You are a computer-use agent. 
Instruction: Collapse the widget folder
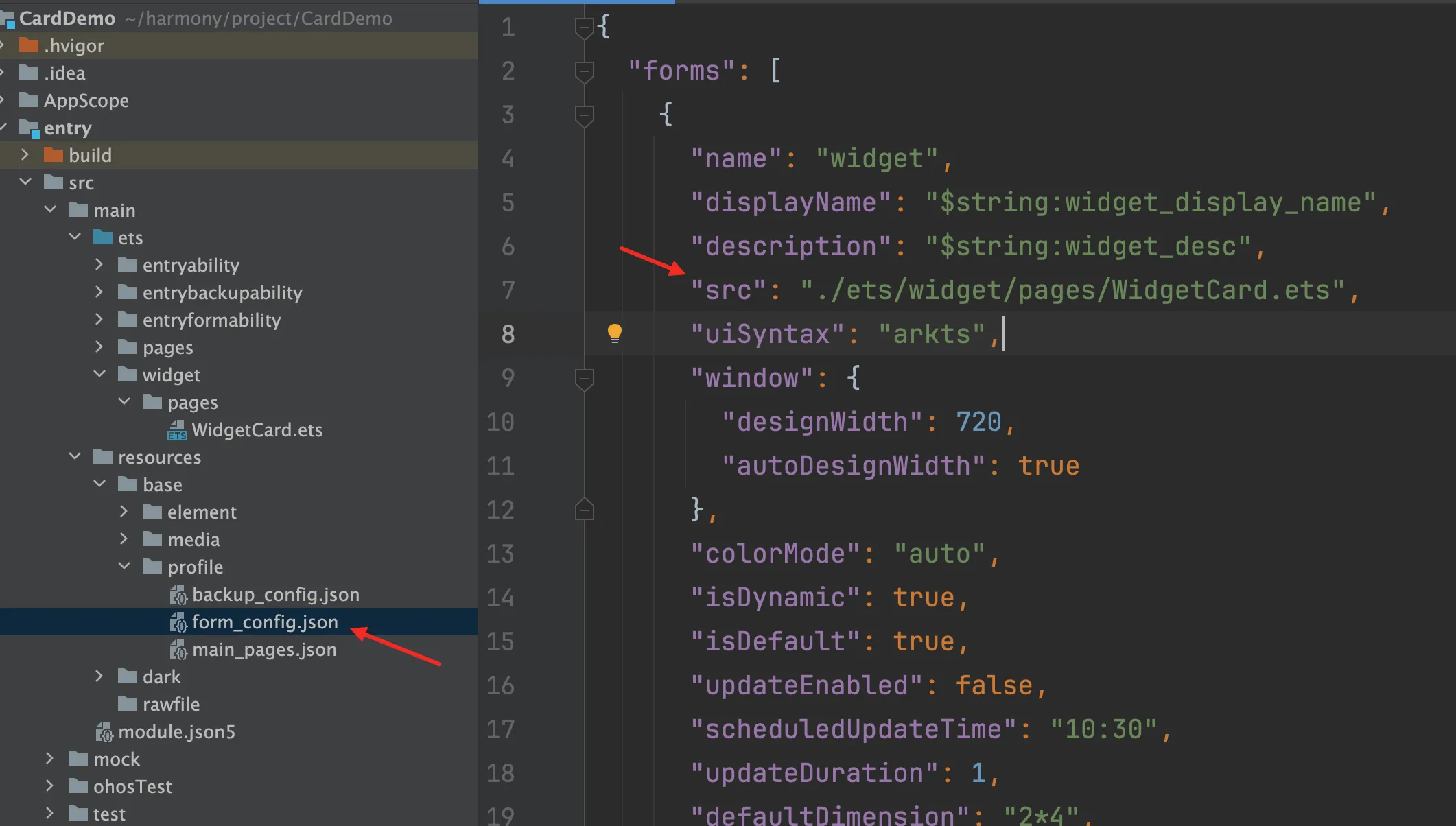[99, 375]
